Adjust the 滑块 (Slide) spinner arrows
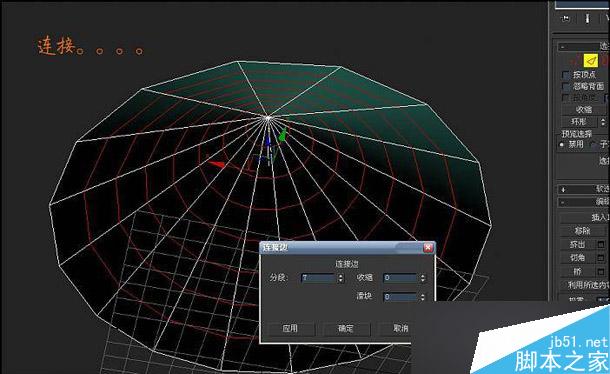The image size is (610, 374). click(x=422, y=297)
